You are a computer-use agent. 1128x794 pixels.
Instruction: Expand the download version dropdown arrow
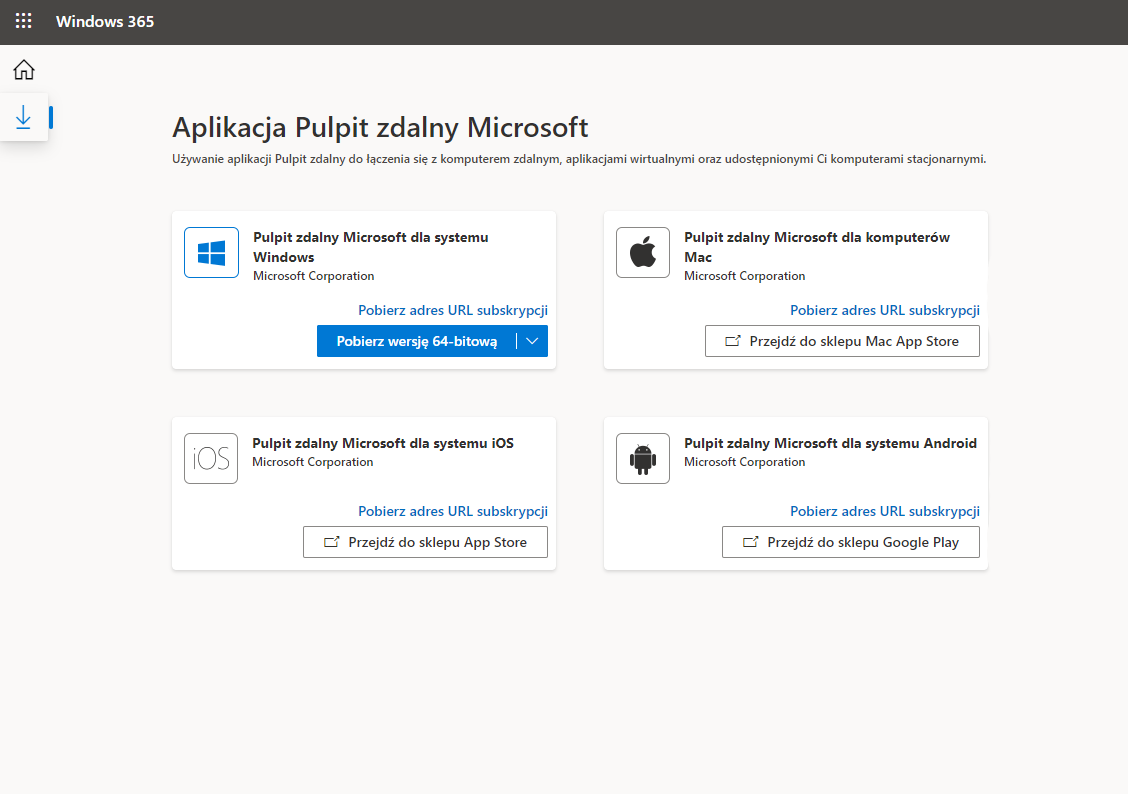pyautogui.click(x=532, y=341)
